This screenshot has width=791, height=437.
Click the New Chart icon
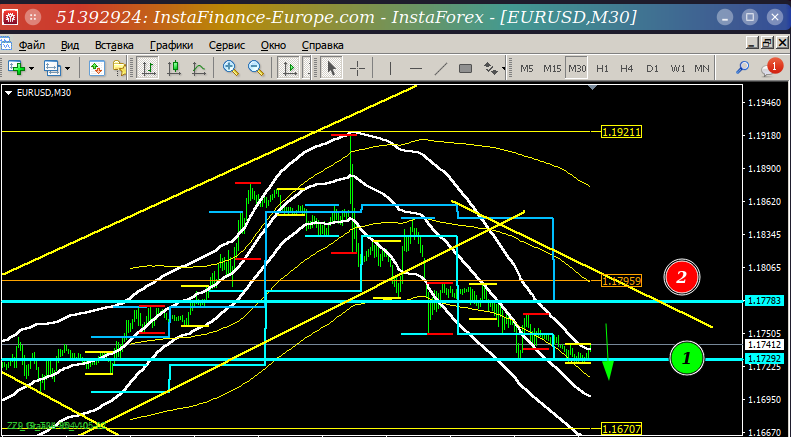click(x=17, y=68)
